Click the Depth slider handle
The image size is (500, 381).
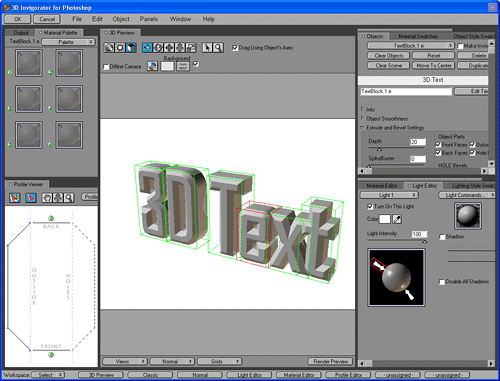[x=379, y=149]
